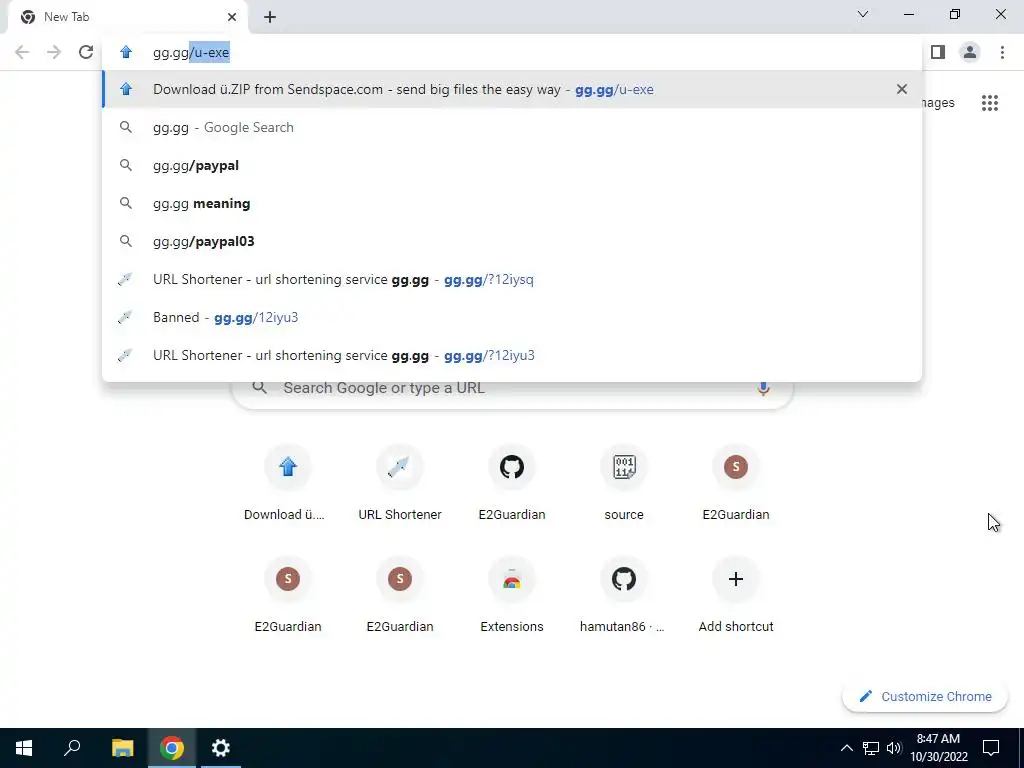
Task: Open the Extensions shortcut tile
Action: 512,596
